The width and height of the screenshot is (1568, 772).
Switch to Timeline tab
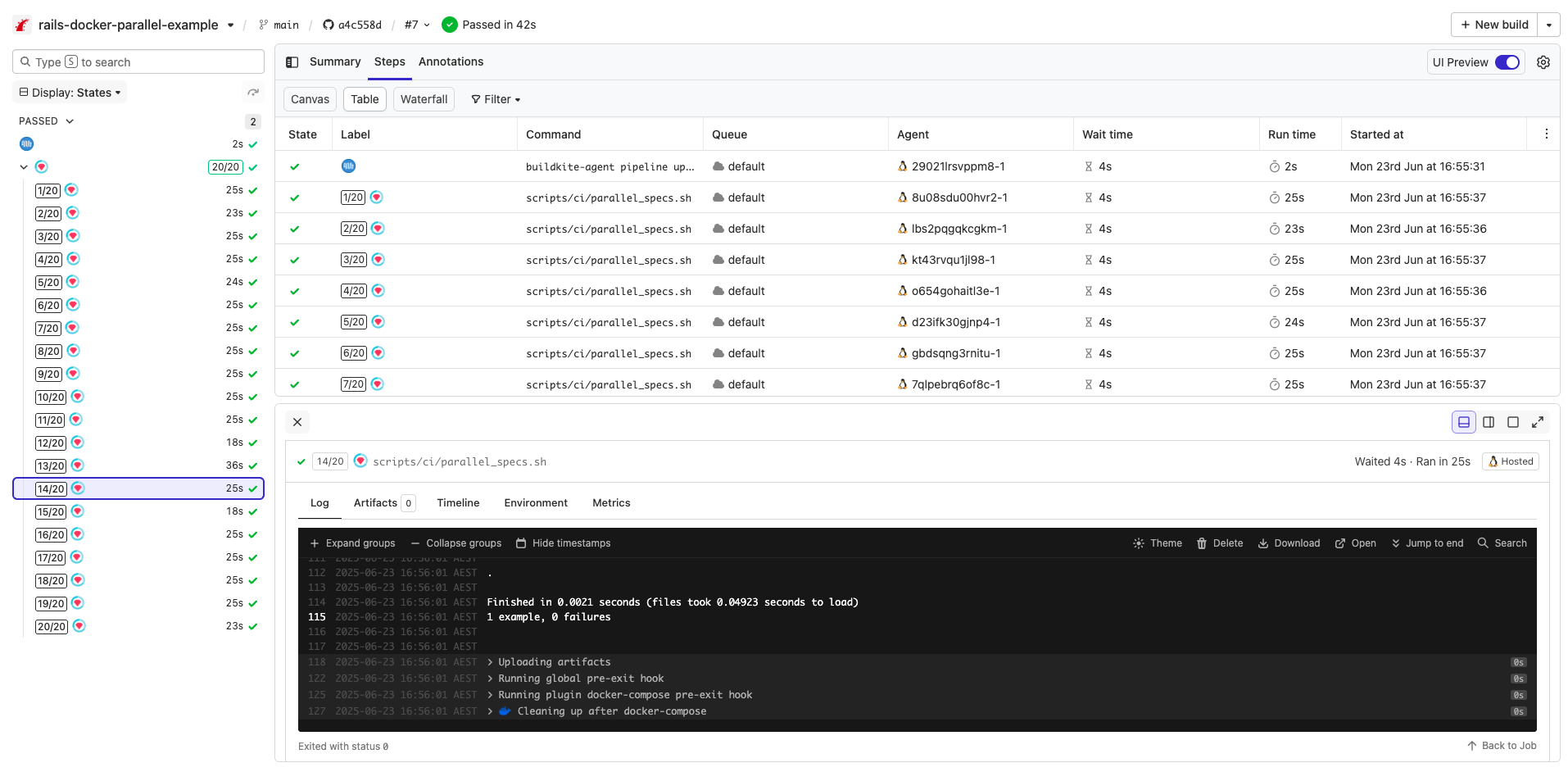(458, 503)
